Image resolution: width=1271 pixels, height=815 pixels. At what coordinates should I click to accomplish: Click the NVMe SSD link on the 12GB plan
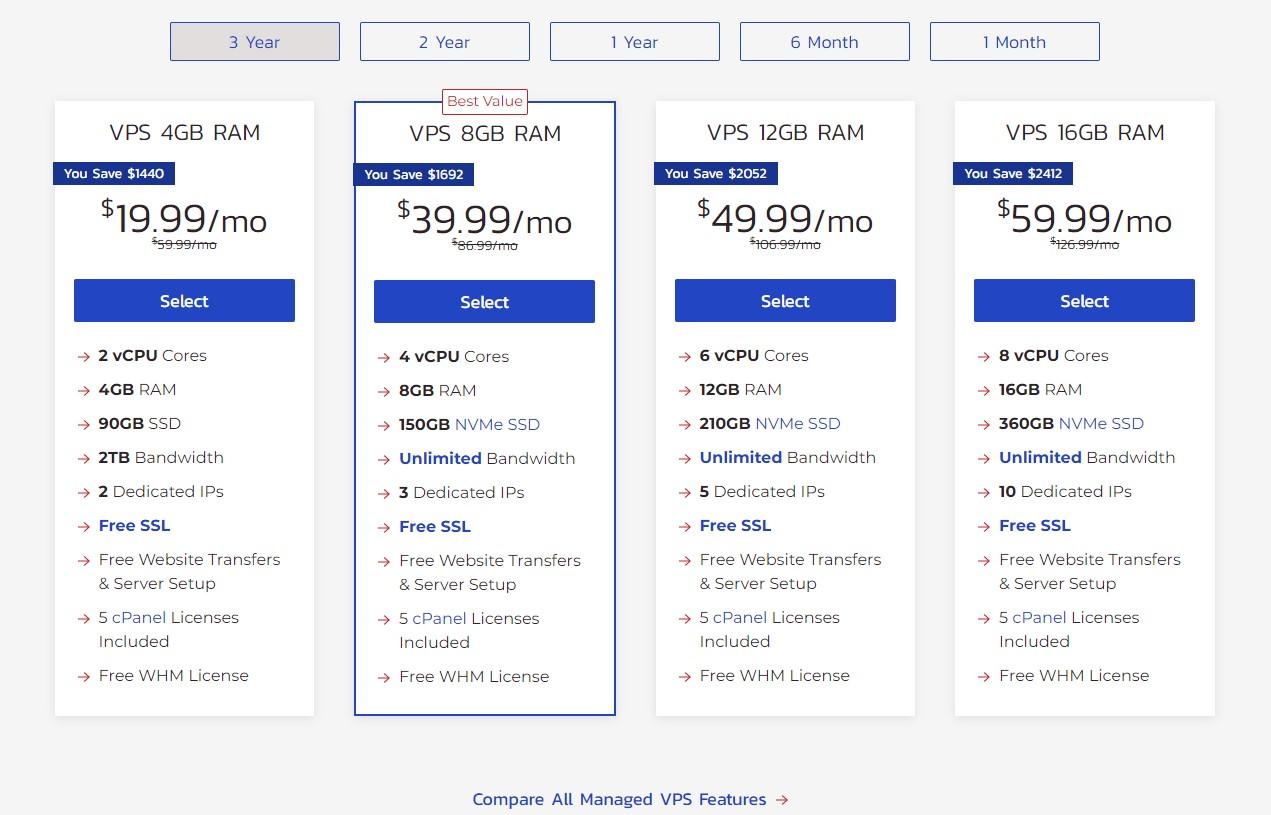(800, 423)
